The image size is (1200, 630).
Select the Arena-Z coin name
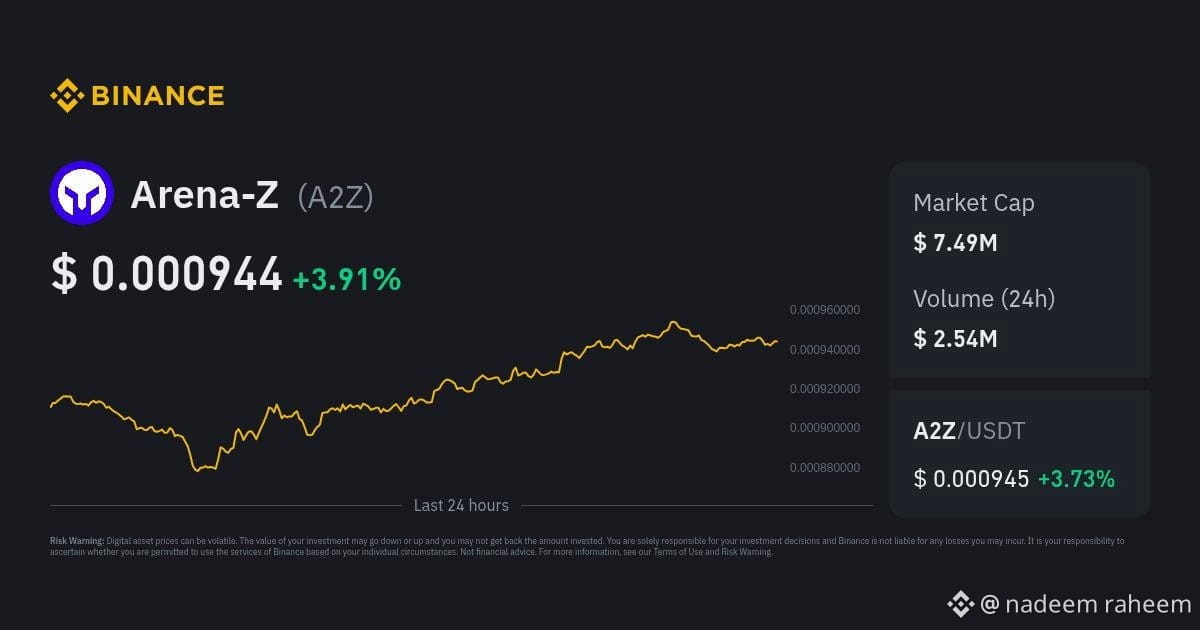[x=204, y=195]
